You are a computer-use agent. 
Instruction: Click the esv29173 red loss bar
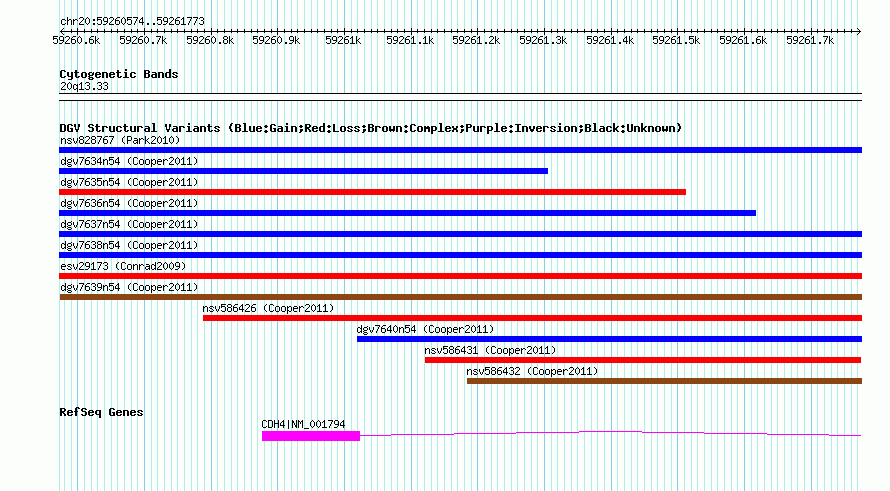pyautogui.click(x=460, y=276)
